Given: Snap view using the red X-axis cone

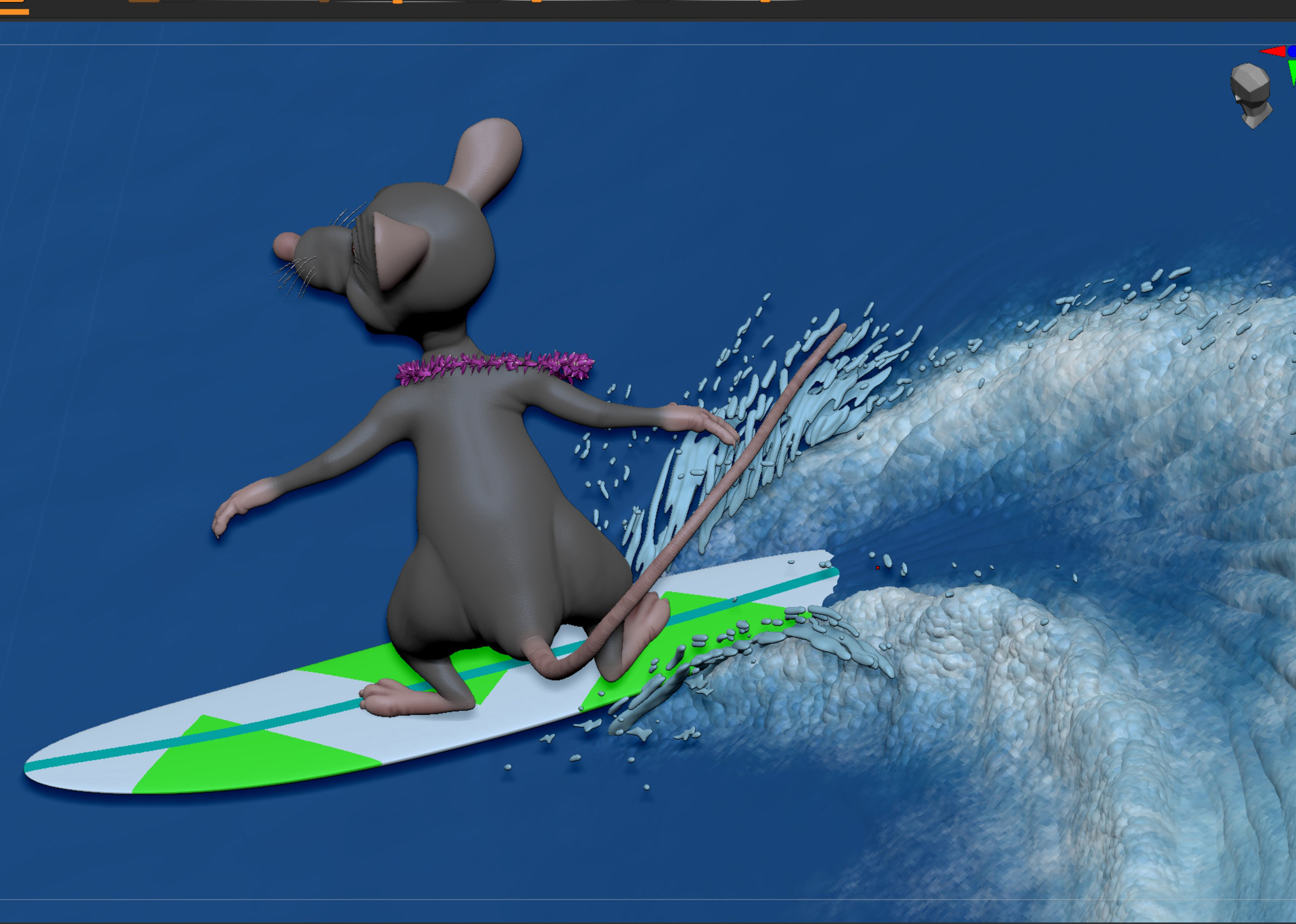Looking at the screenshot, I should tap(1273, 52).
